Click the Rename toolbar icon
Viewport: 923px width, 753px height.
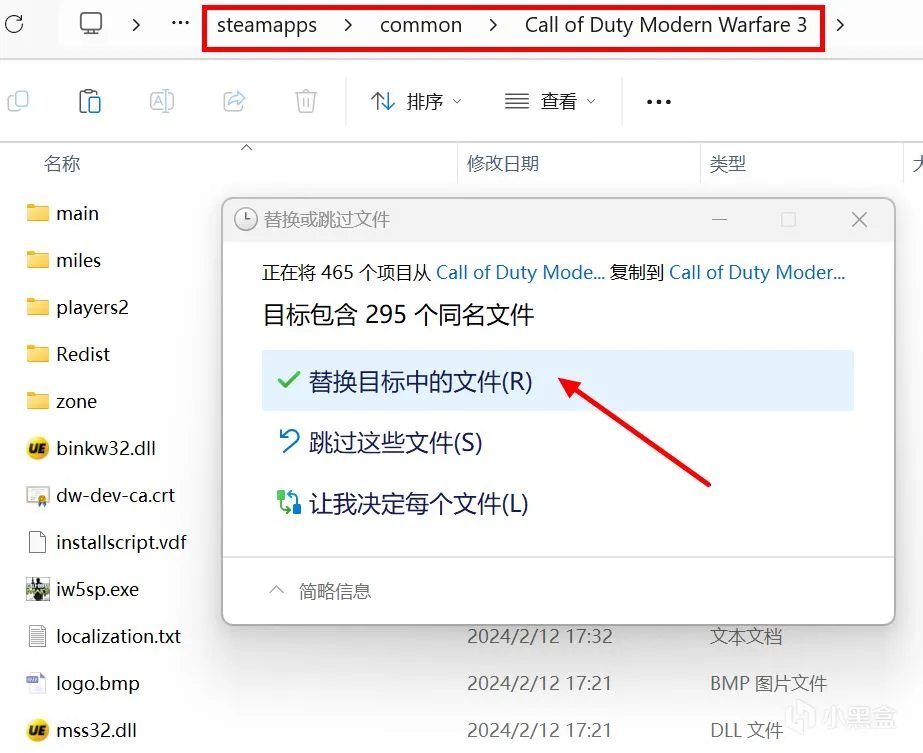point(162,101)
